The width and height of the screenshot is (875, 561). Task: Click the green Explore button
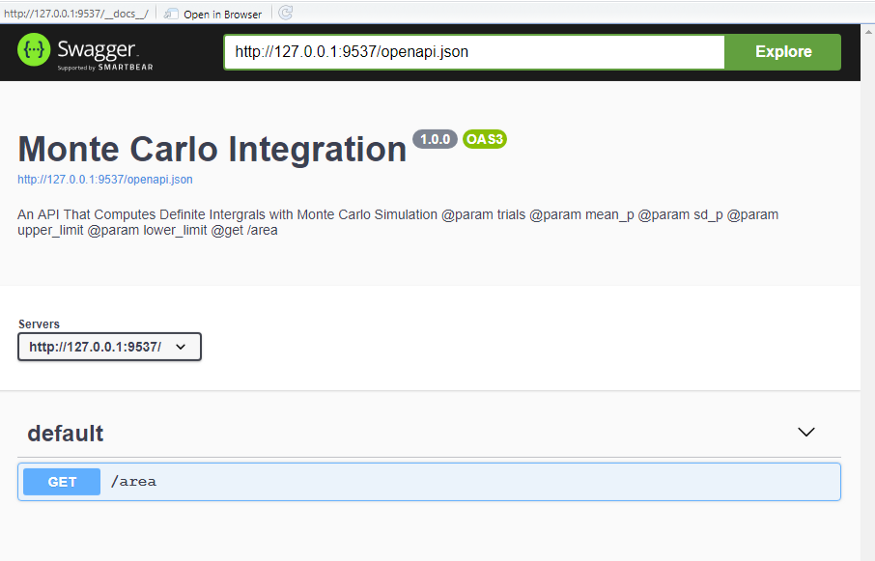click(783, 52)
